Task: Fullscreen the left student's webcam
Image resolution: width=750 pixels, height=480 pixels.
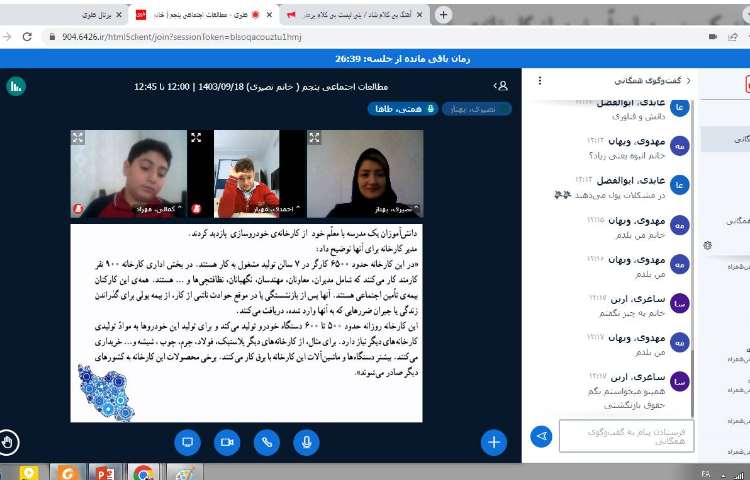Action: (78, 138)
